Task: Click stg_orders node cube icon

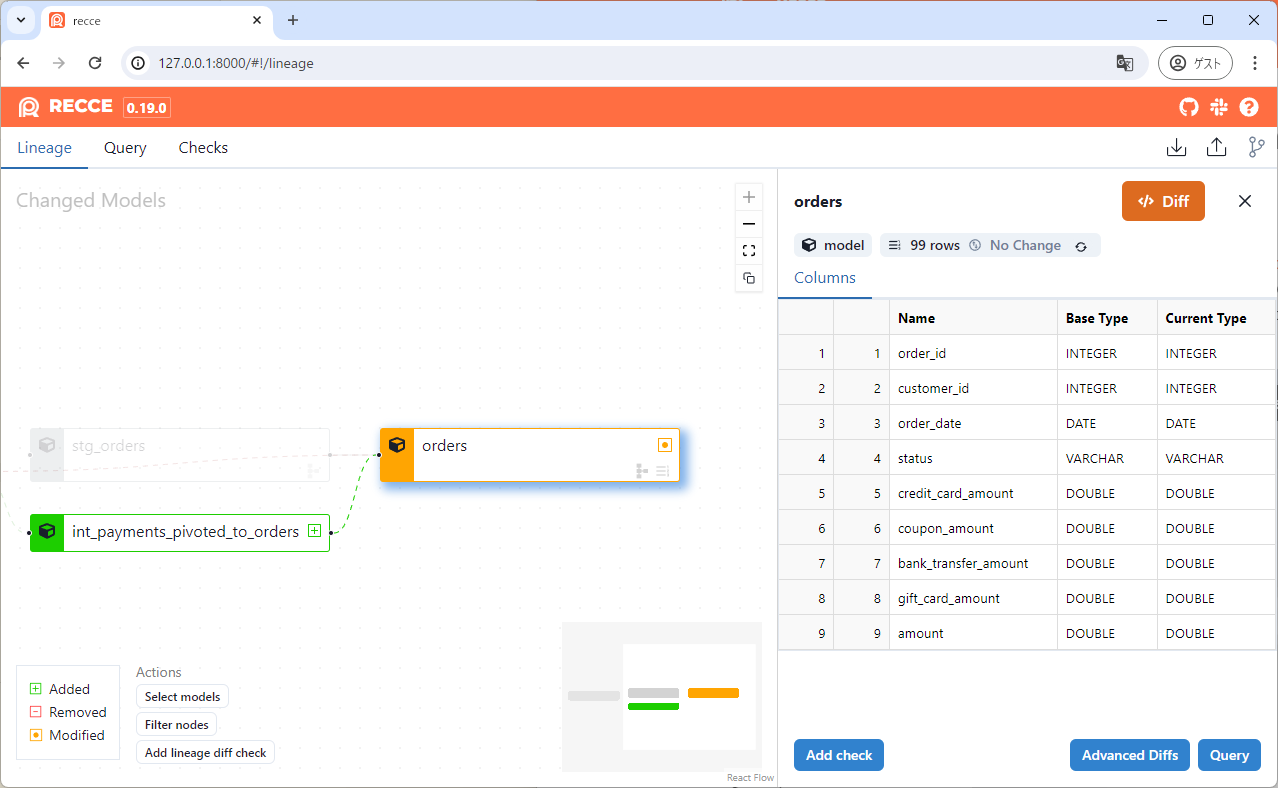Action: point(47,445)
